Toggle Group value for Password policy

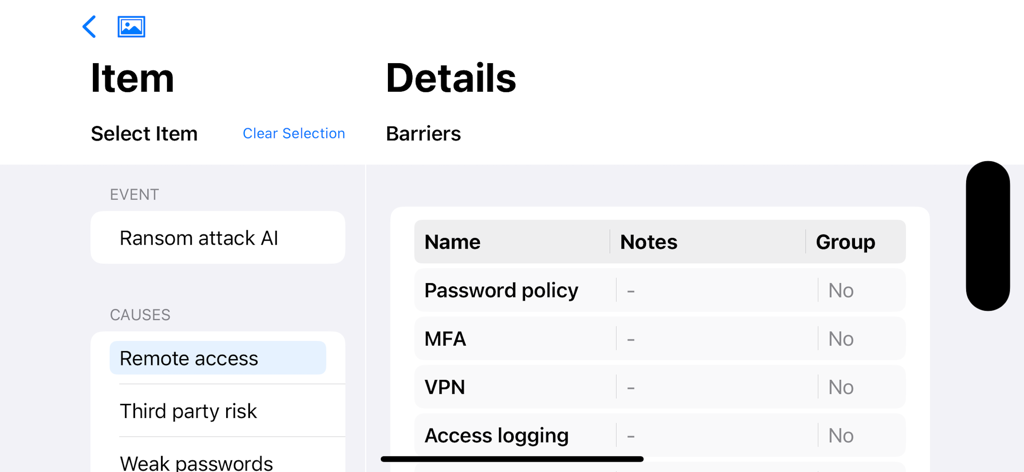click(840, 290)
